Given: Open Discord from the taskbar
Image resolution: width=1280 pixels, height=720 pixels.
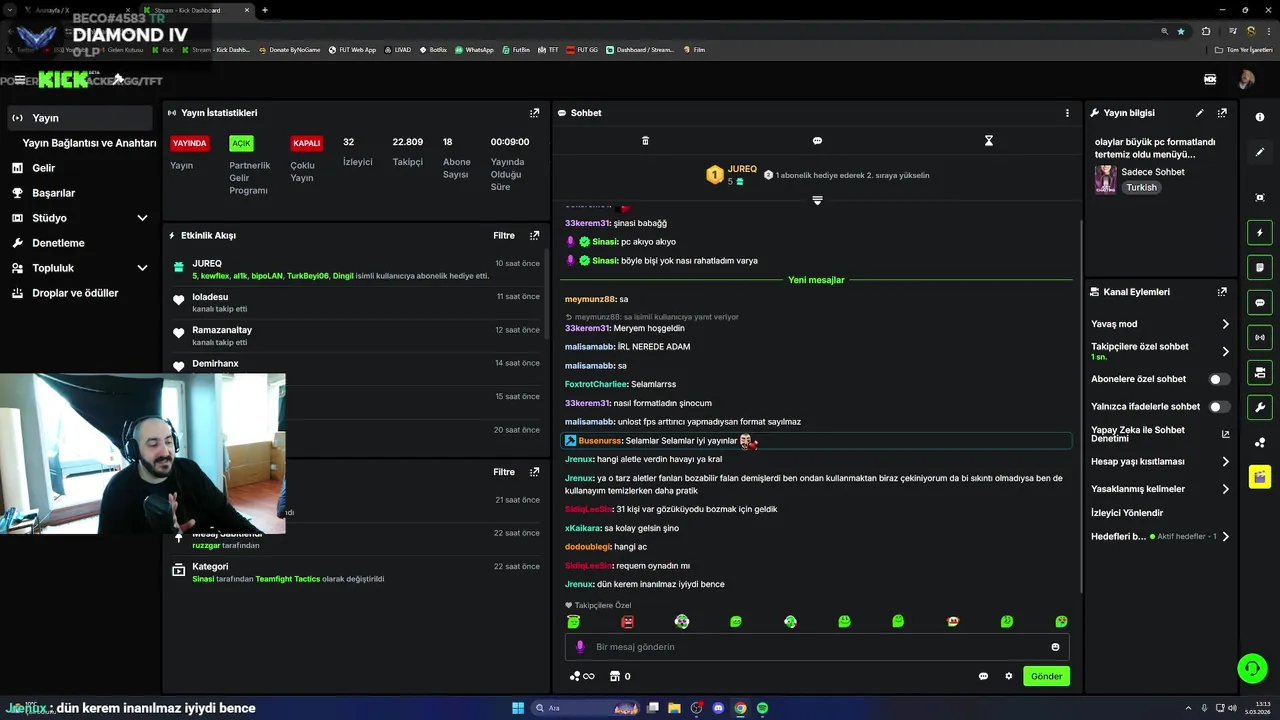Looking at the screenshot, I should [718, 708].
